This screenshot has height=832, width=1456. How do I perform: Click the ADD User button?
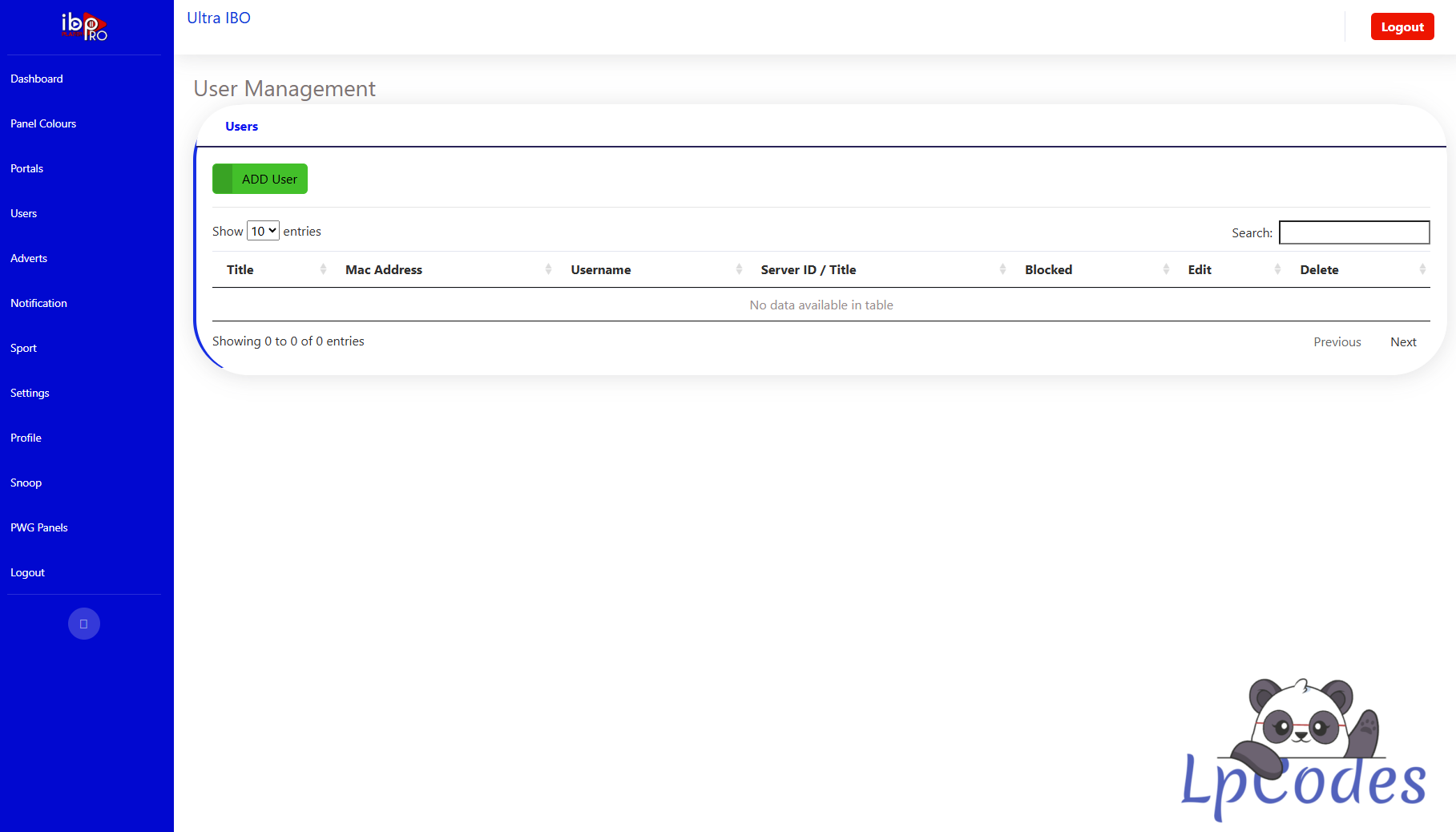tap(260, 179)
